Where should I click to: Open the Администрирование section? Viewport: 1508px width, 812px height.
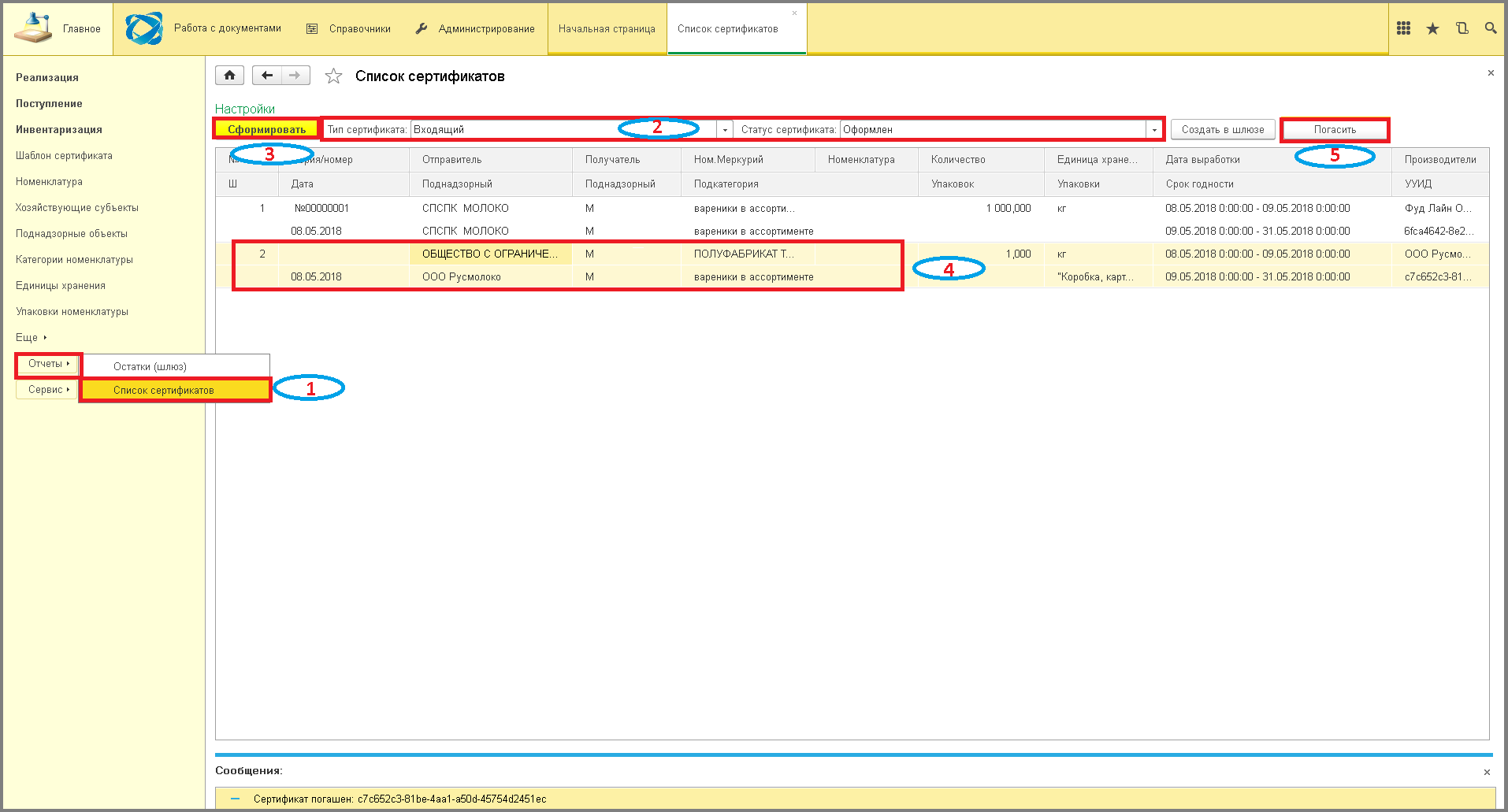[475, 29]
